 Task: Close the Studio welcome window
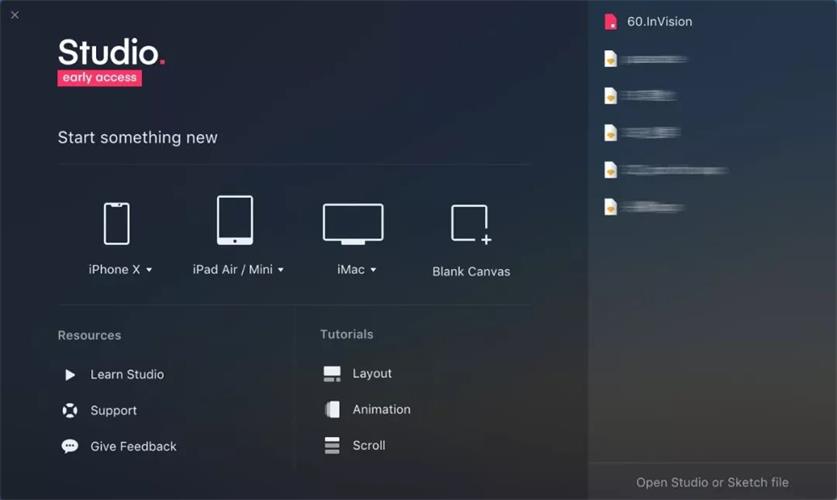coord(15,15)
